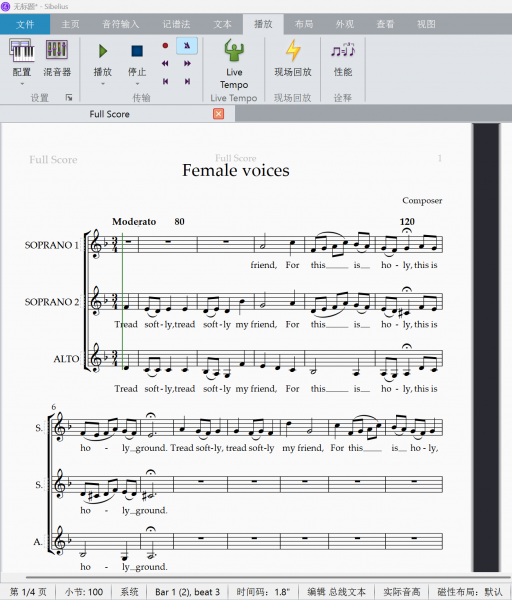The width and height of the screenshot is (512, 600).
Task: Expand the 停止 dropdown arrow
Action: pos(137,83)
